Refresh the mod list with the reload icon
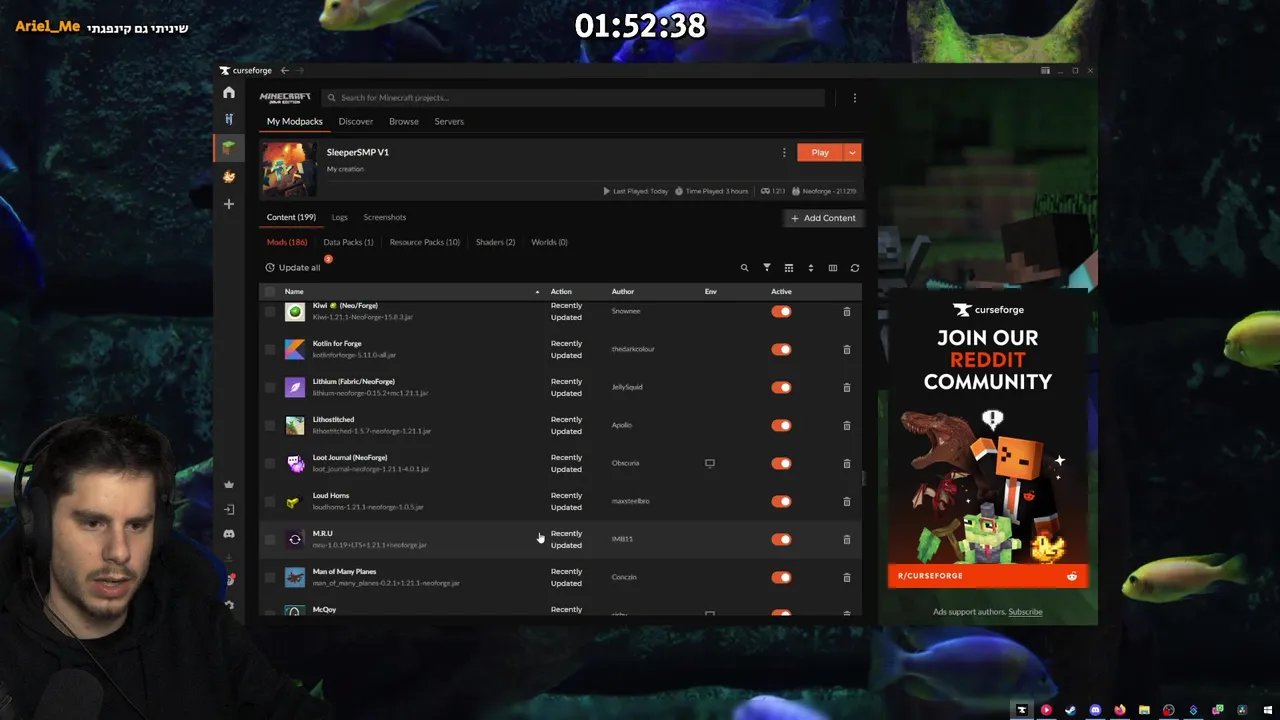Screen dimensions: 1280x720 pyautogui.click(x=855, y=268)
